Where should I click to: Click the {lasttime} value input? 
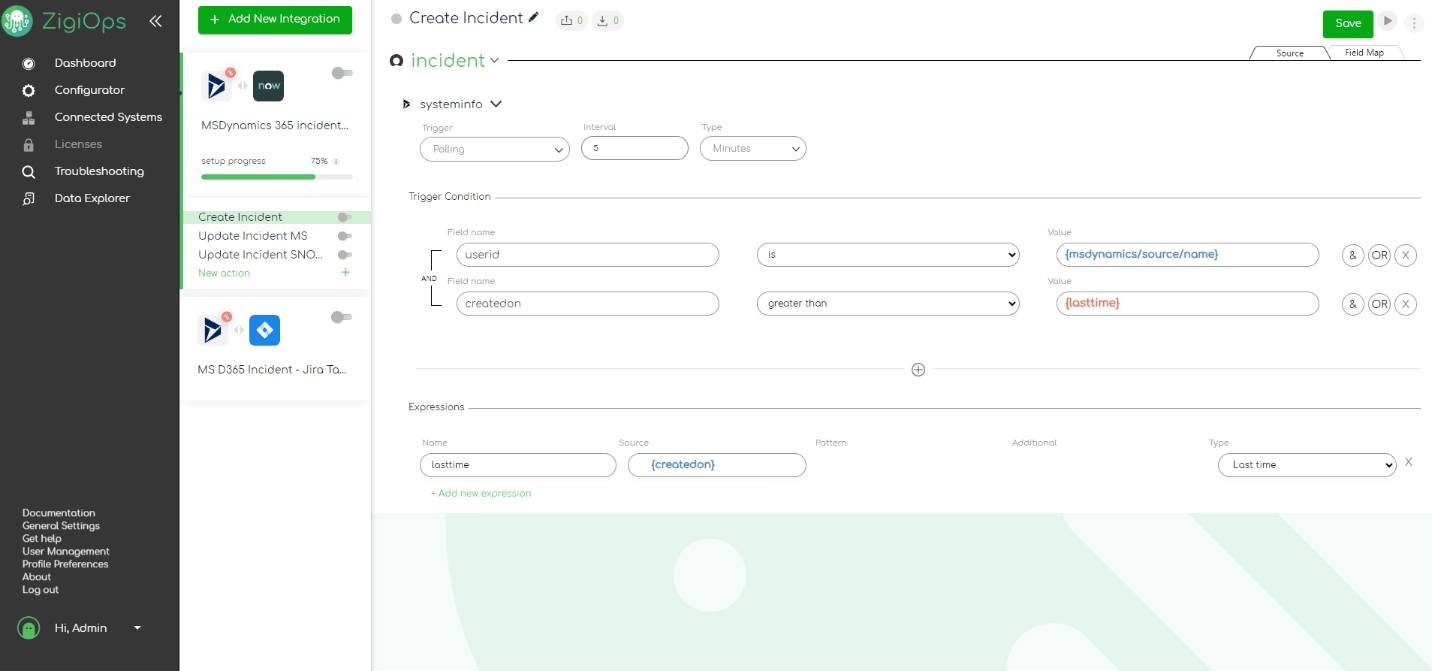pos(1187,304)
